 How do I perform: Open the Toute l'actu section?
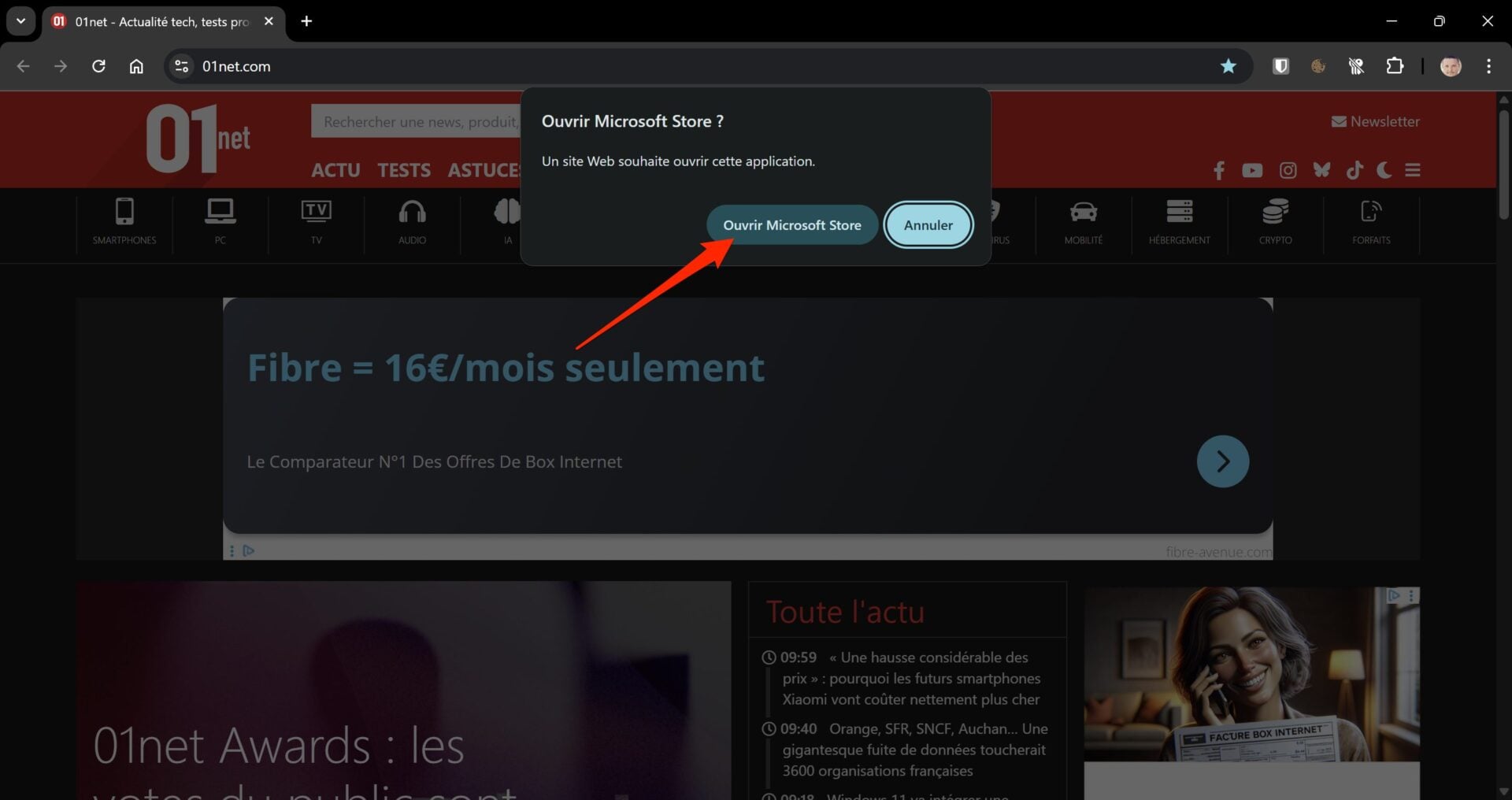845,612
